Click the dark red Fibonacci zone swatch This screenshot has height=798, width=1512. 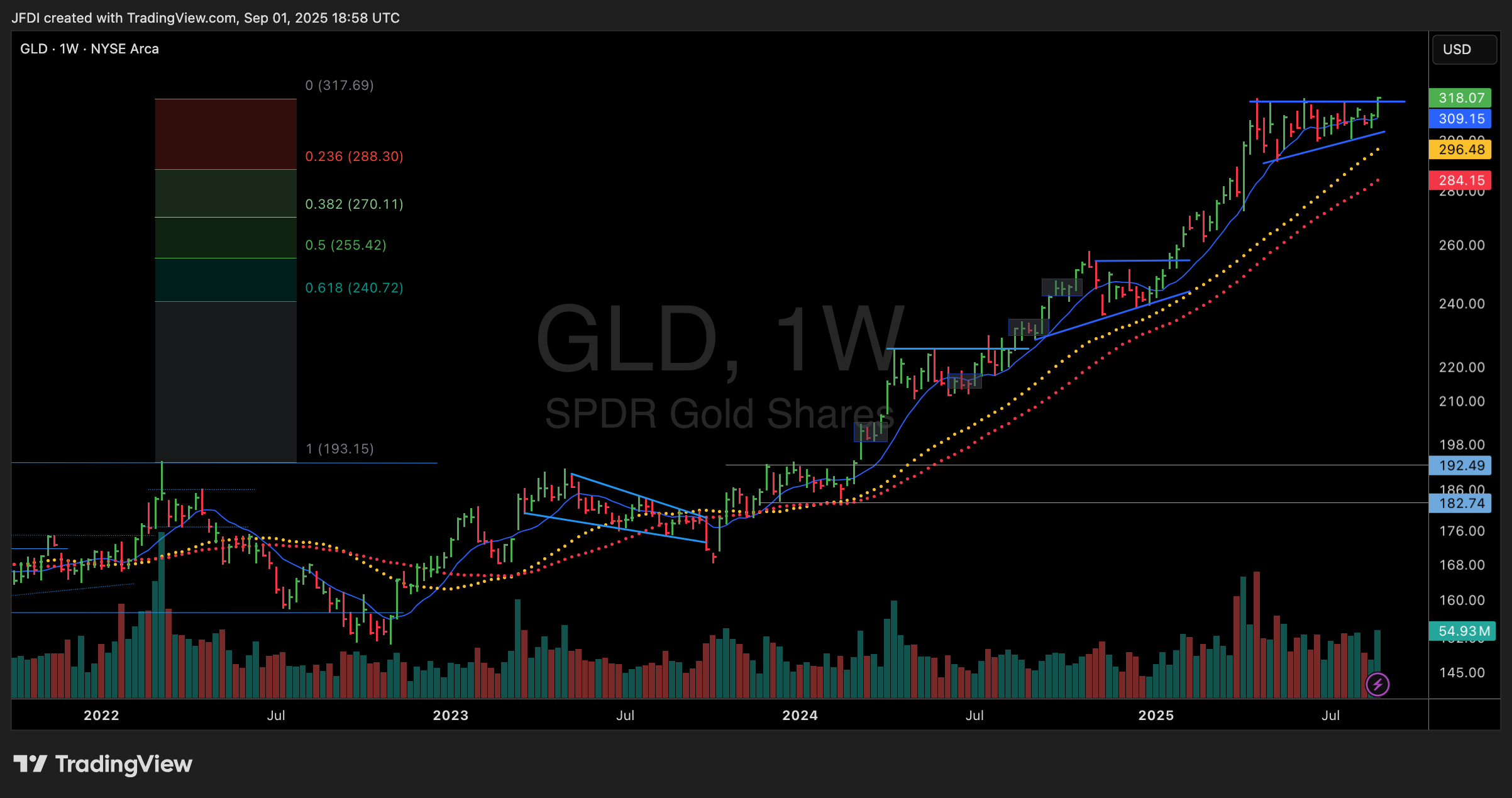point(226,134)
